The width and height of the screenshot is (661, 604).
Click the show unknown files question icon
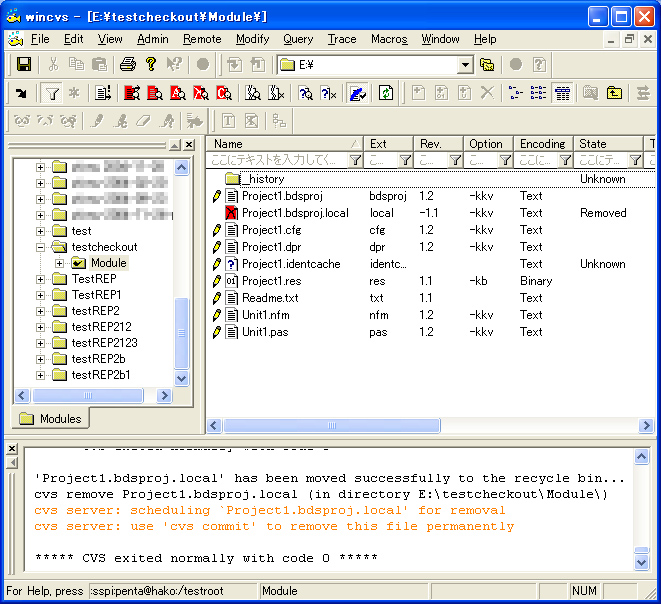(x=305, y=93)
